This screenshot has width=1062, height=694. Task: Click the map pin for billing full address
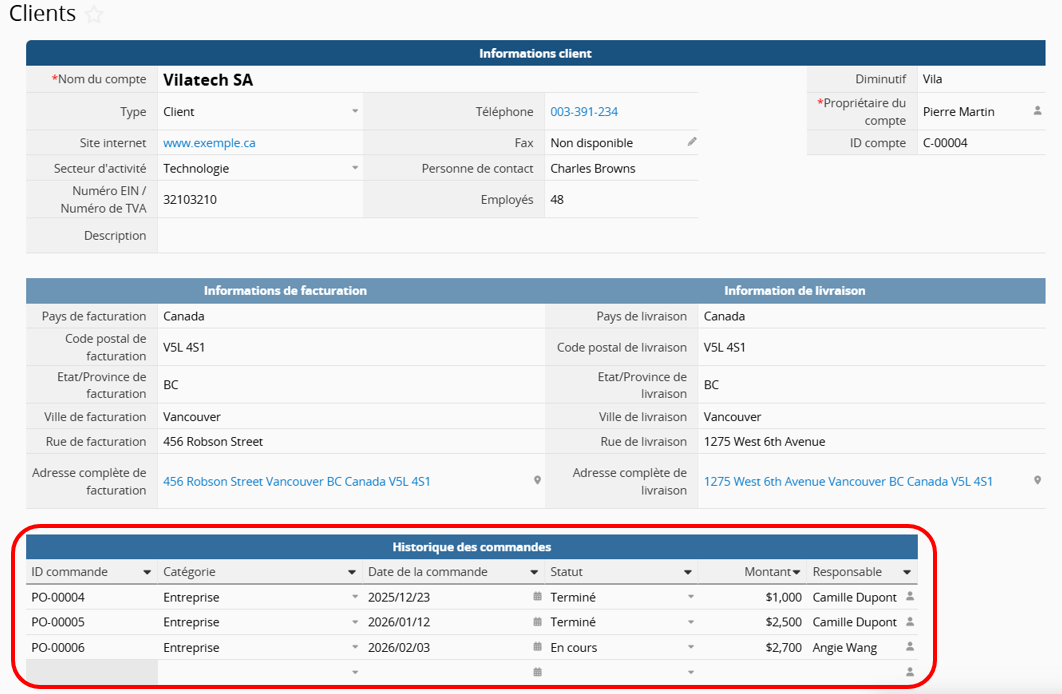(x=537, y=481)
